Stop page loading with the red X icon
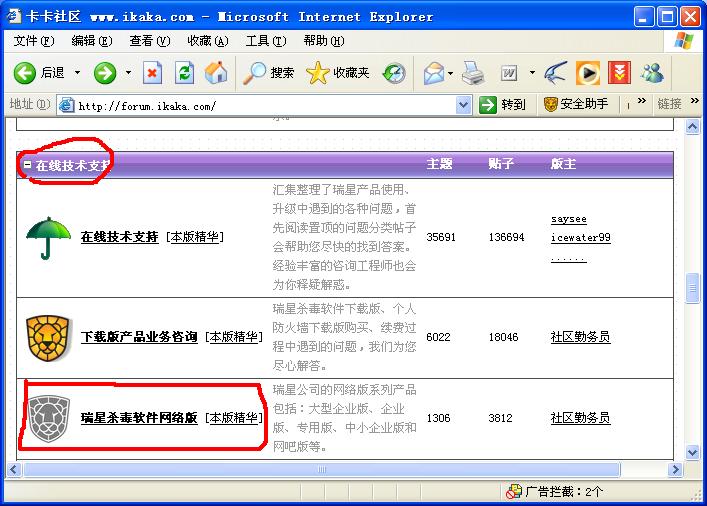The image size is (707, 506). point(152,73)
